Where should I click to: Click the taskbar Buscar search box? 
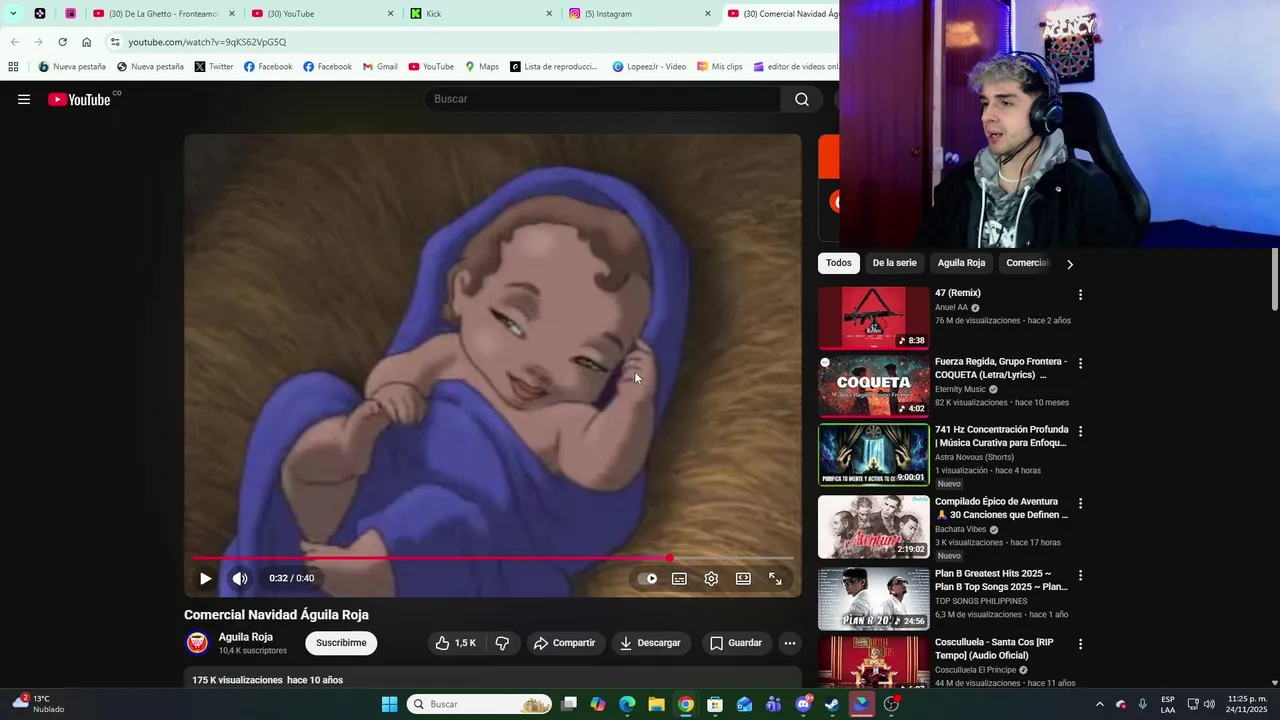coord(480,704)
